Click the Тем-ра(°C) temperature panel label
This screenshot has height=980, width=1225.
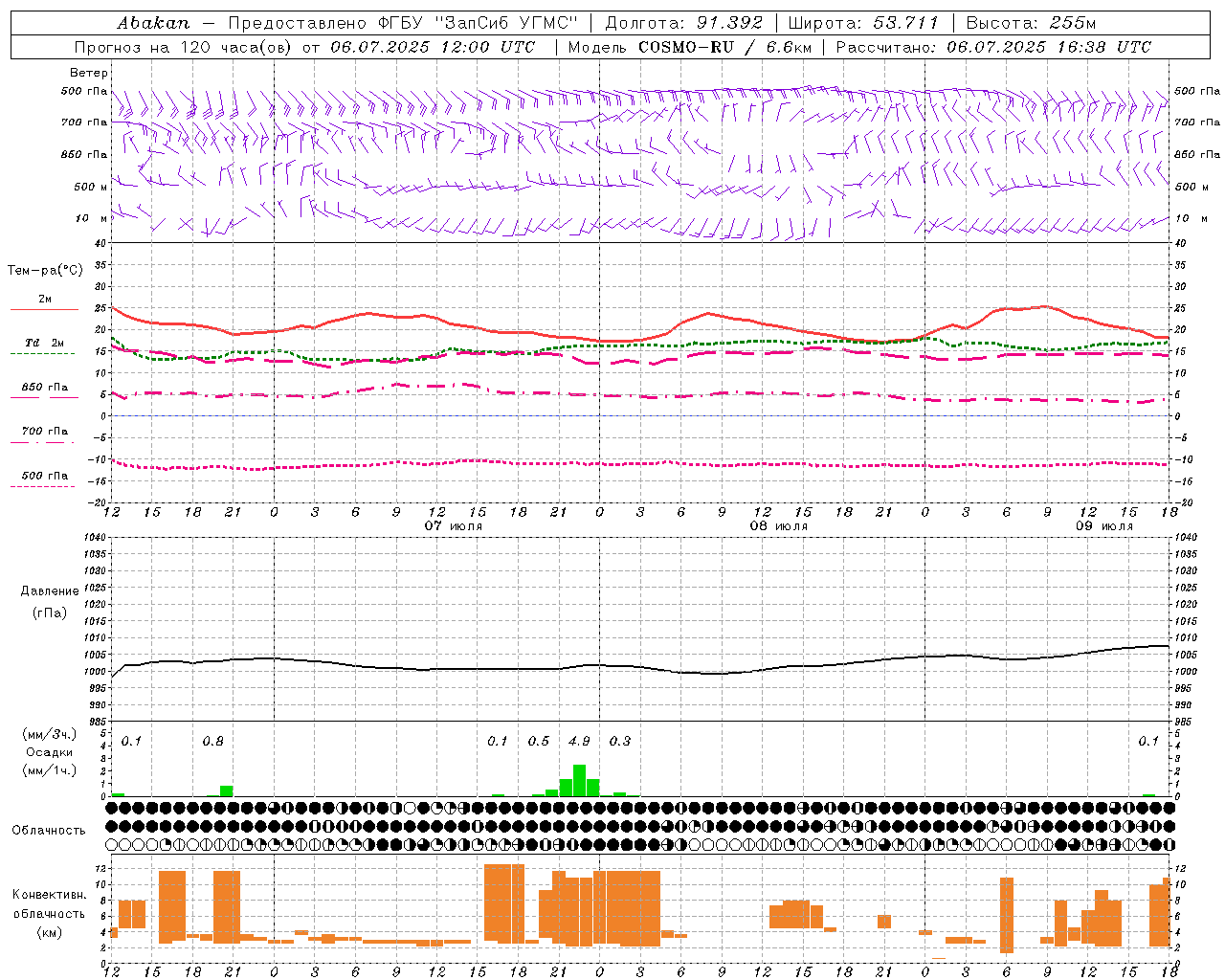[x=45, y=271]
